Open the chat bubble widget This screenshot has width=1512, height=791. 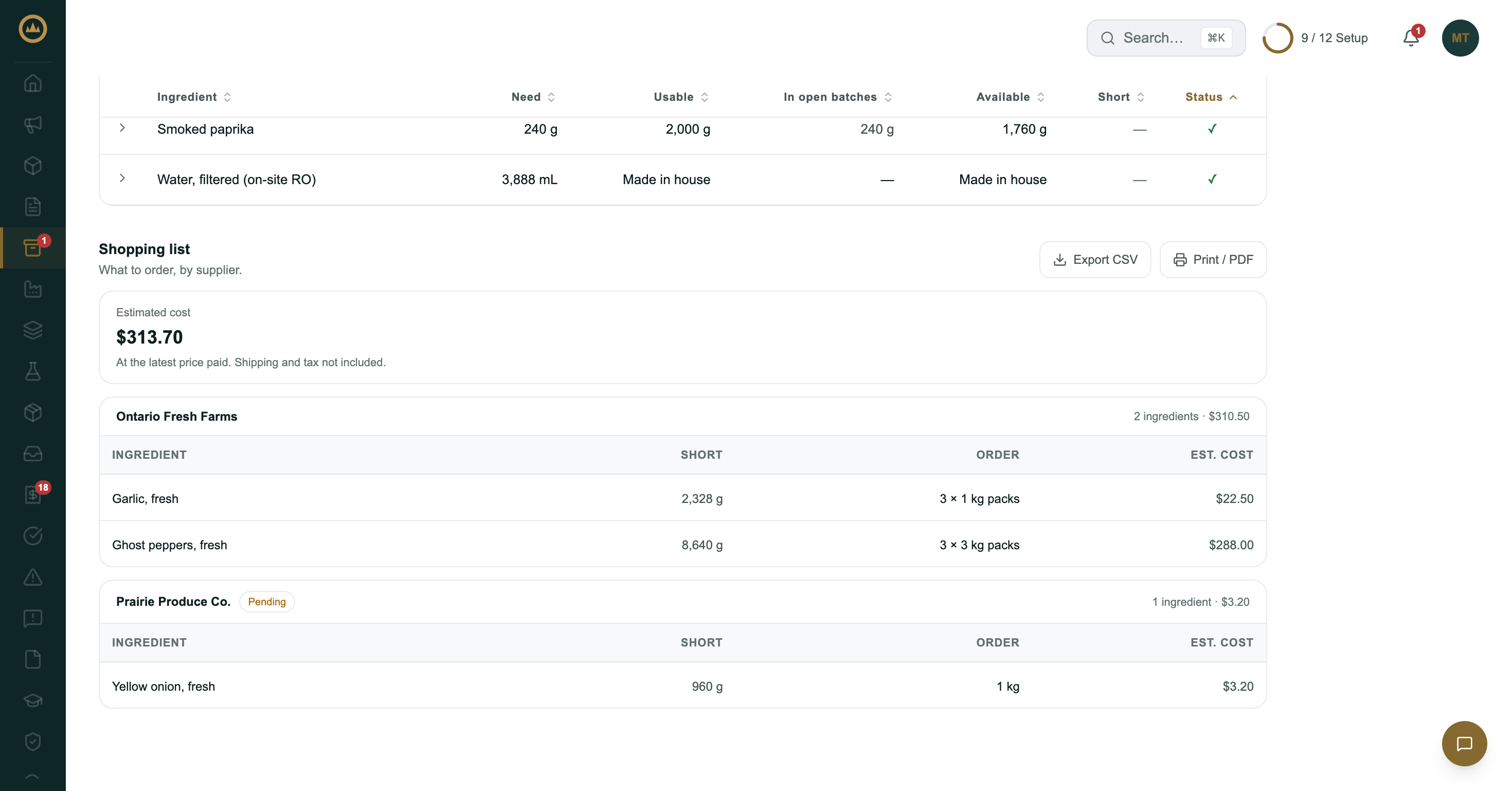pyautogui.click(x=1464, y=744)
